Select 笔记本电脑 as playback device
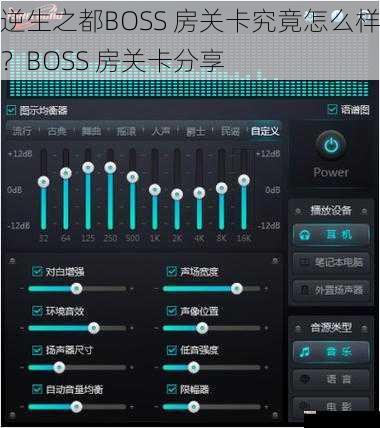The width and height of the screenshot is (380, 428). pos(331,262)
